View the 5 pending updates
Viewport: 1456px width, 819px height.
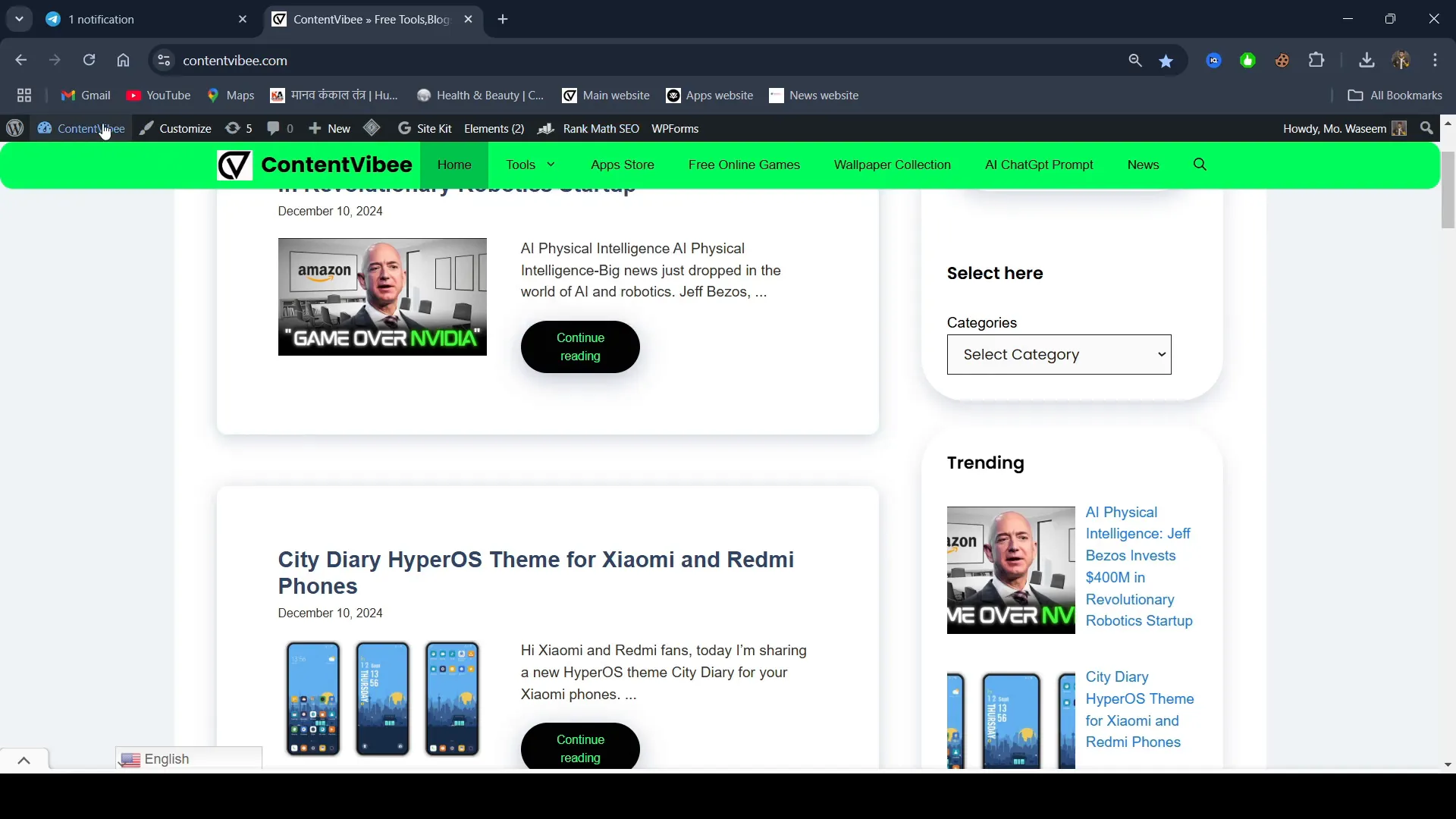point(239,129)
